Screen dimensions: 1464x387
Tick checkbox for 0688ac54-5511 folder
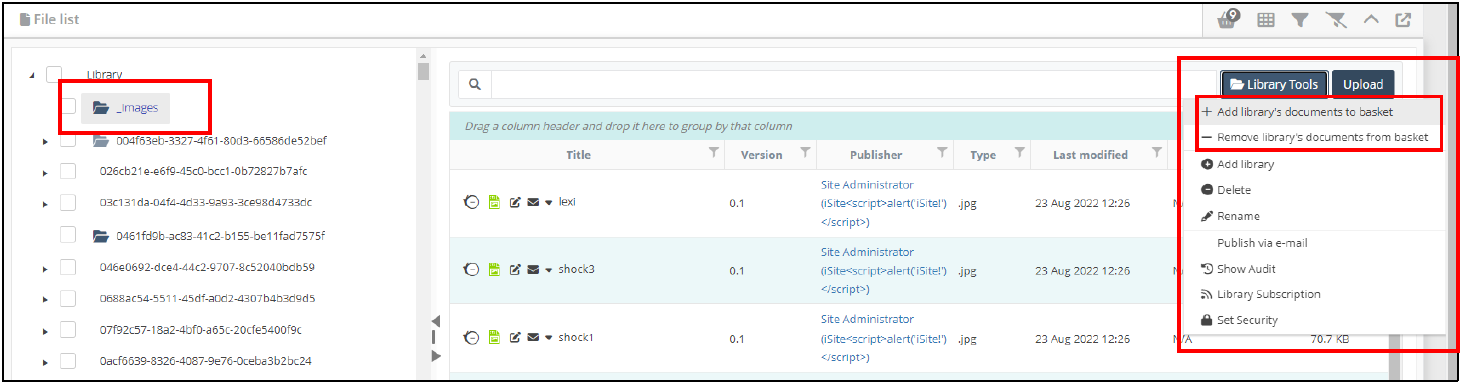[69, 298]
